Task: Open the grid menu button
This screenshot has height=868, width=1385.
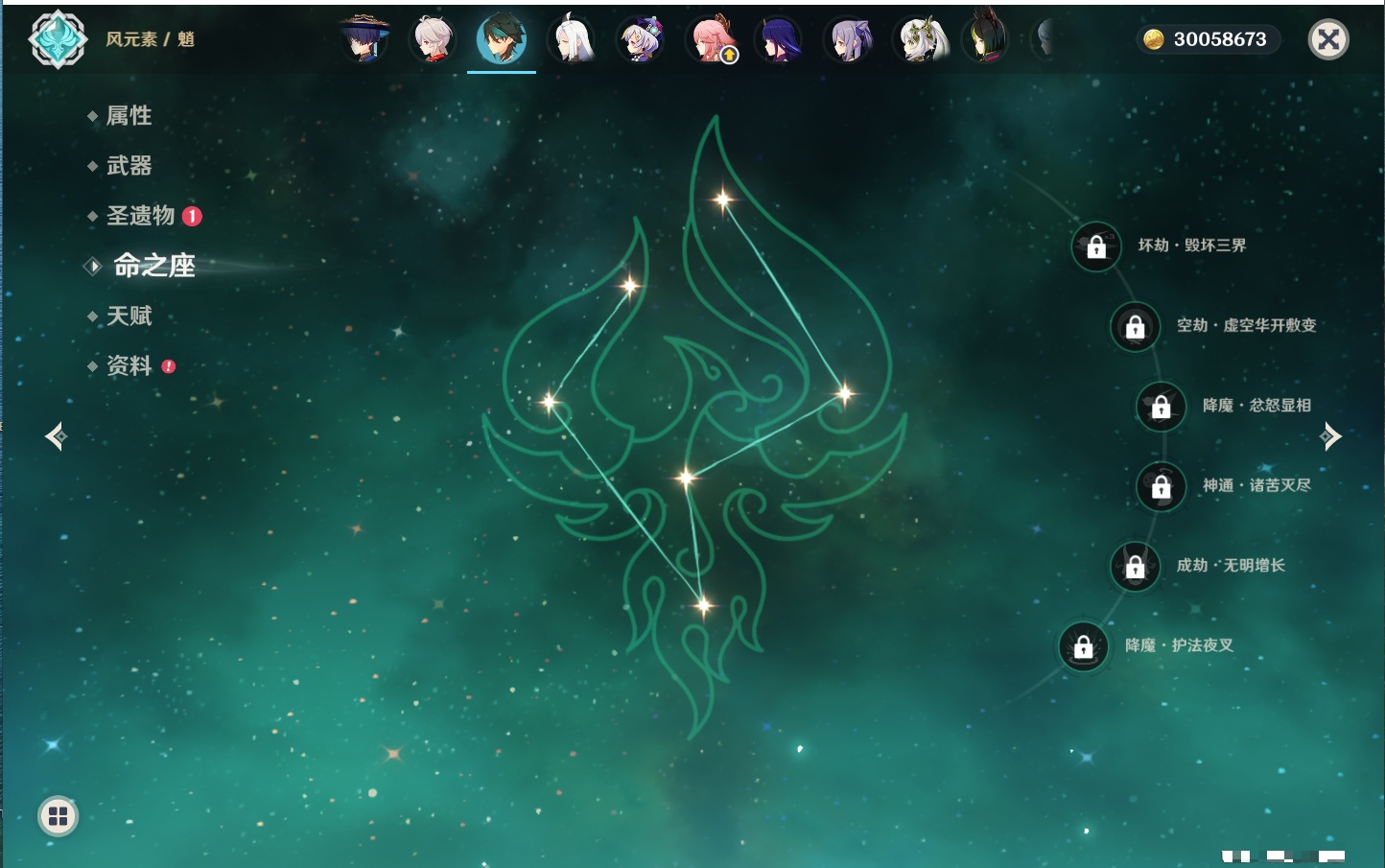Action: (x=58, y=816)
